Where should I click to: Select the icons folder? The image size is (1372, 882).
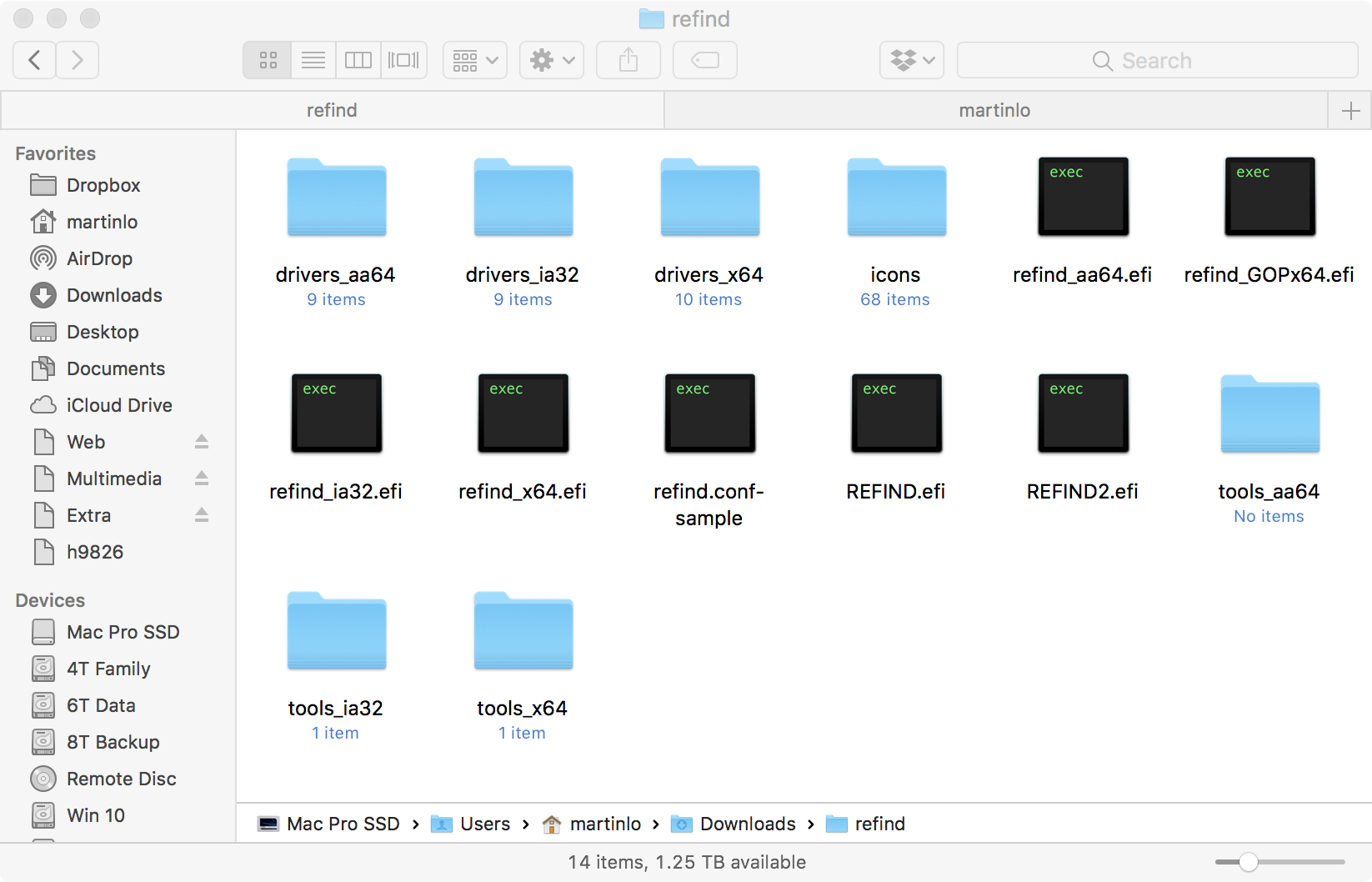(x=897, y=197)
